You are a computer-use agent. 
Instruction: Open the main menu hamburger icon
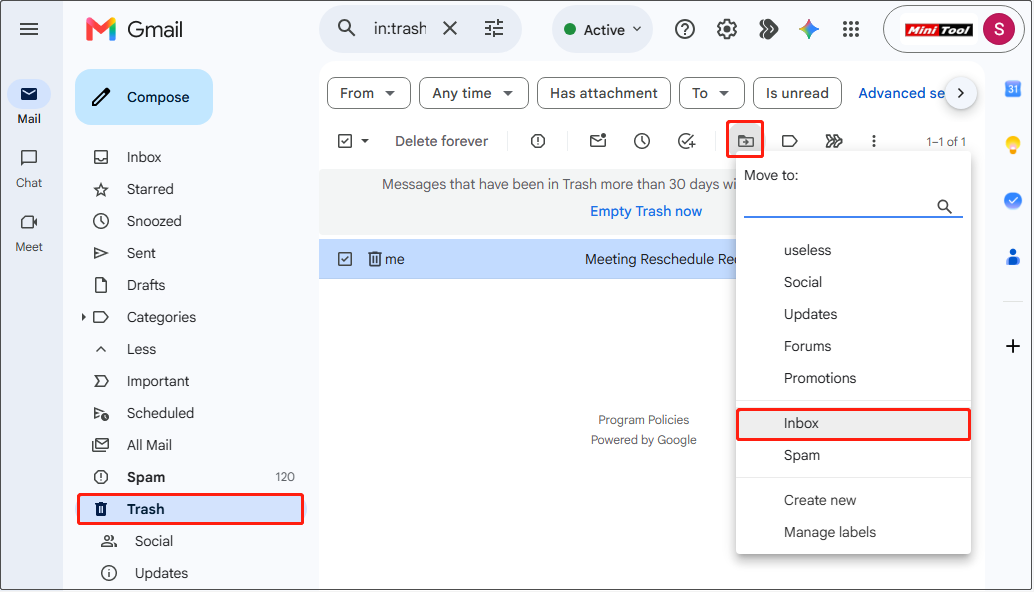click(29, 29)
